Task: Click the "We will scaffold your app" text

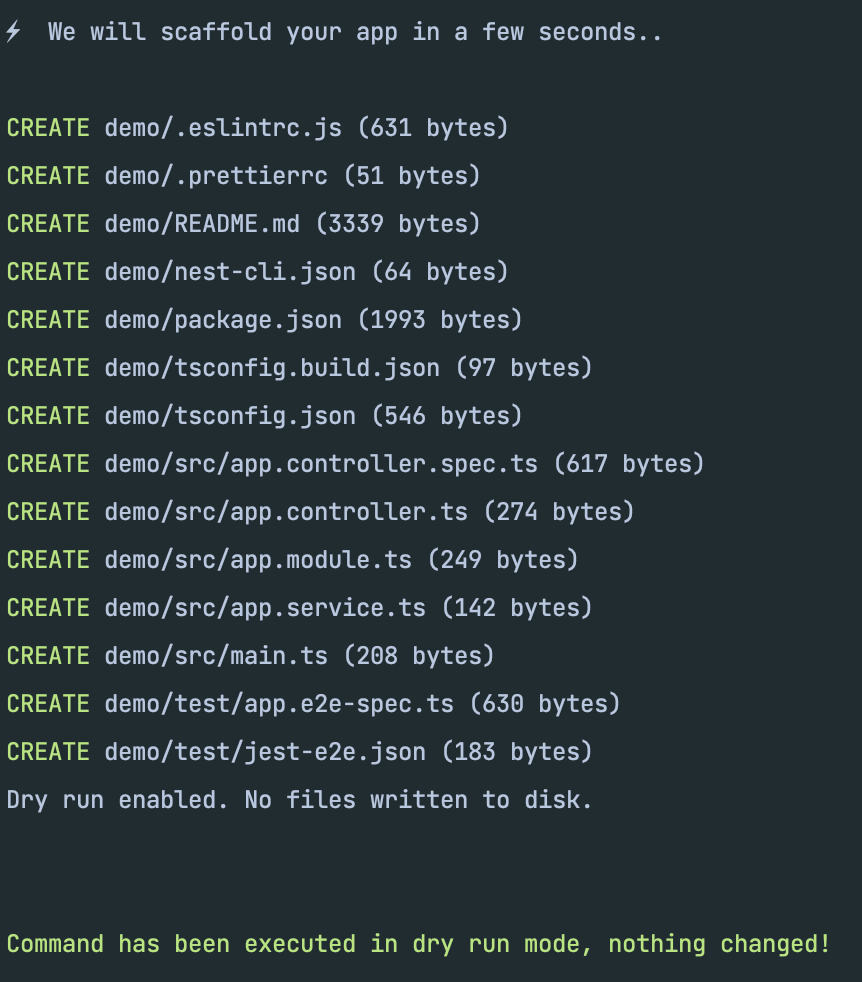Action: pyautogui.click(x=355, y=32)
